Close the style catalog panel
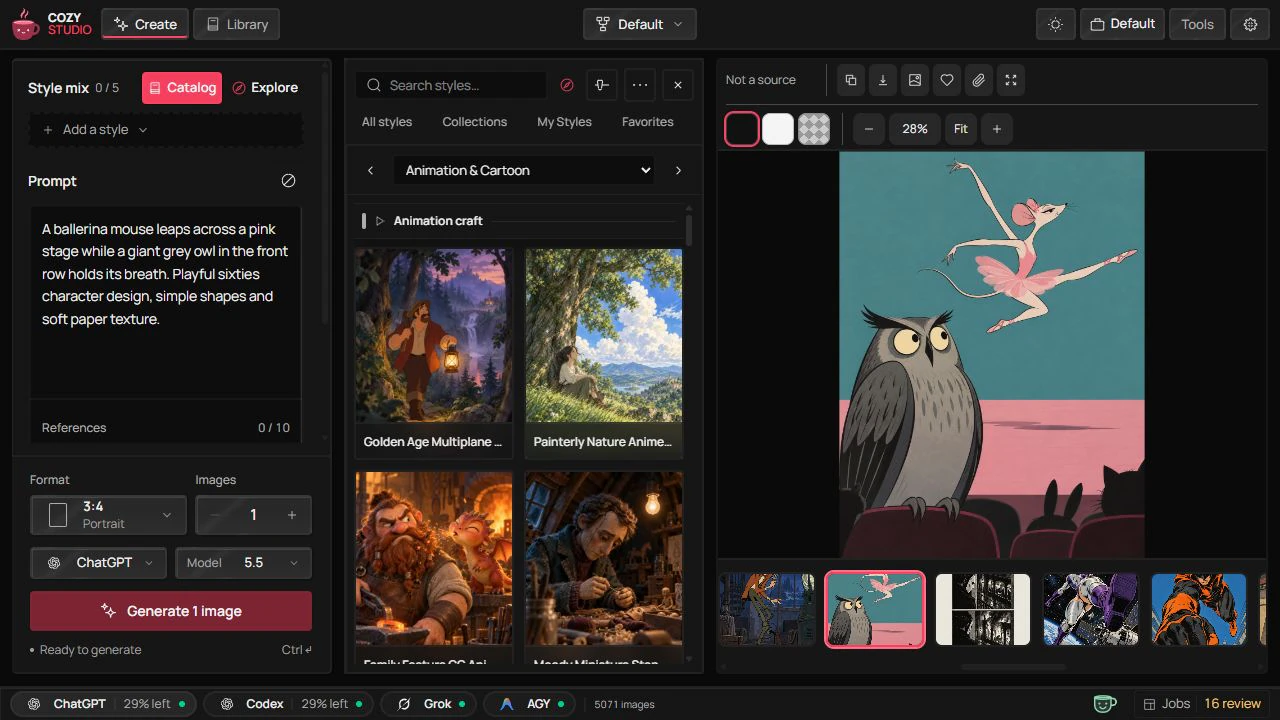Viewport: 1280px width, 720px height. pos(678,85)
